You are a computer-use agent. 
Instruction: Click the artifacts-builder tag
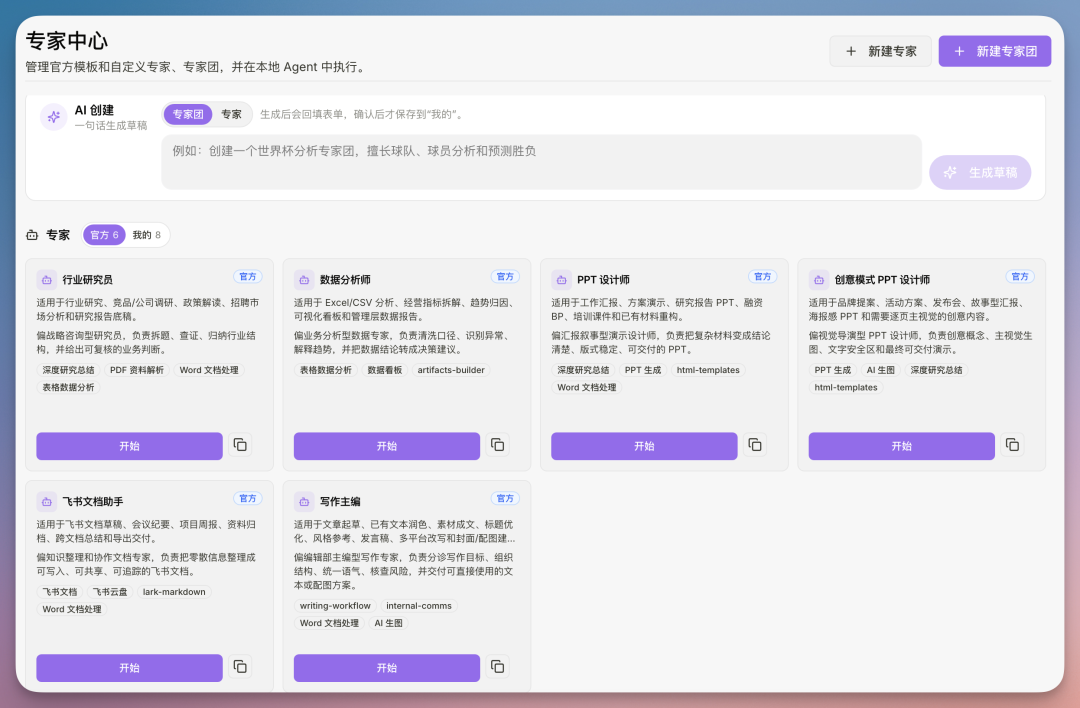click(x=451, y=370)
